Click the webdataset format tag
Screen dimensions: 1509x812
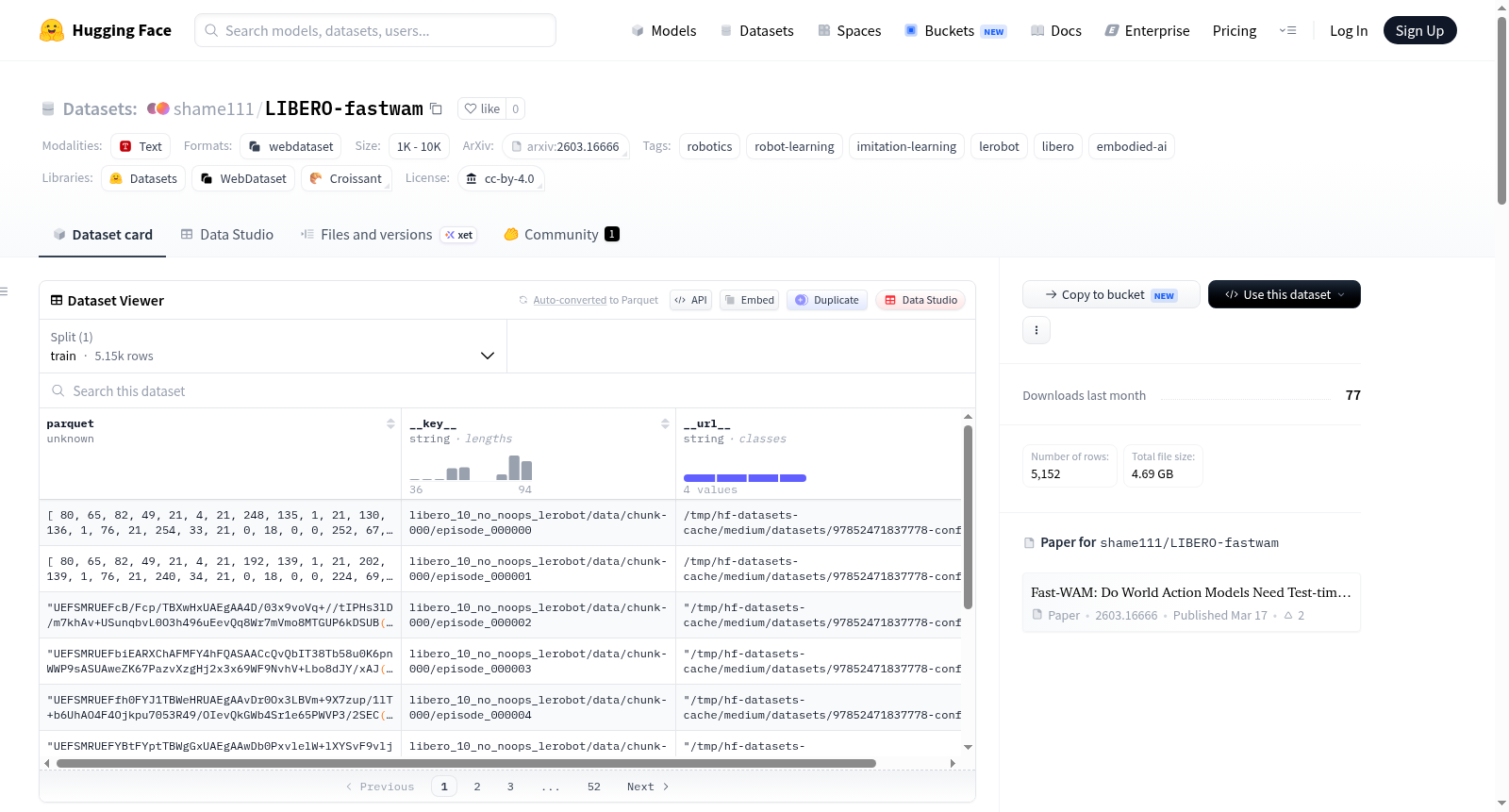pos(292,146)
